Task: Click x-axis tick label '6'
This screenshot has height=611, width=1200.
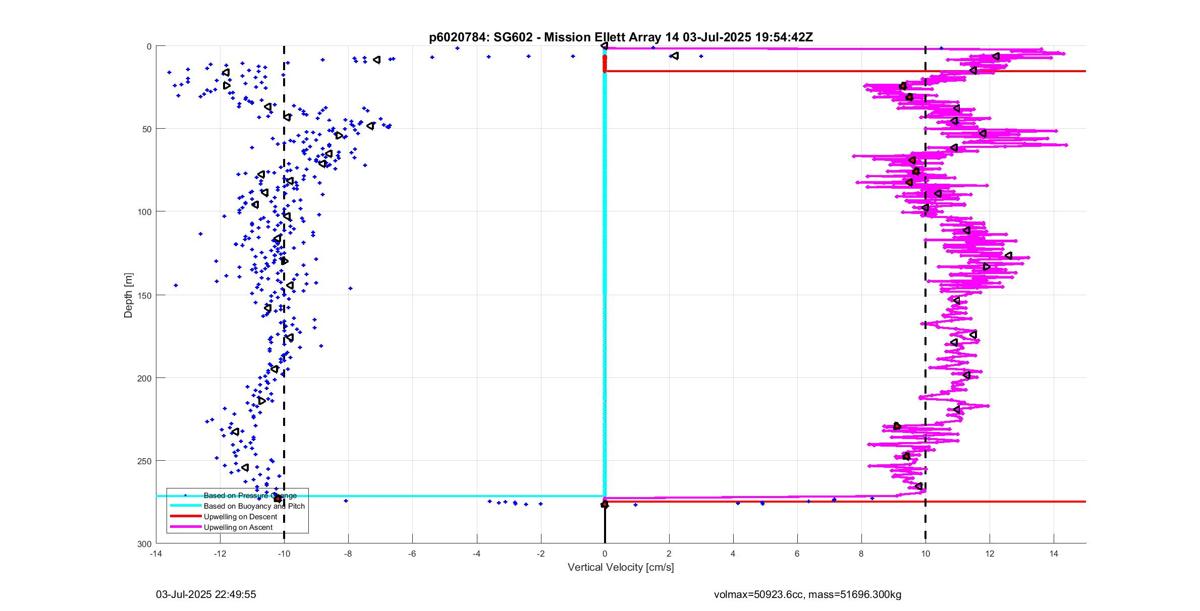Action: point(798,552)
